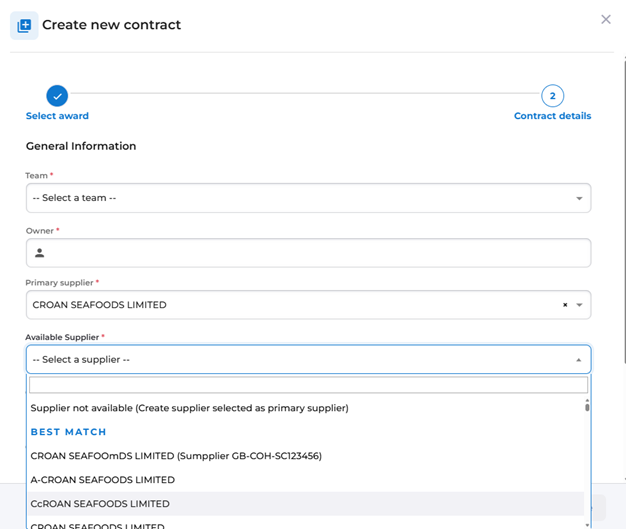The height and width of the screenshot is (529, 626).
Task: Click the Create new contract header icon
Action: [24, 25]
